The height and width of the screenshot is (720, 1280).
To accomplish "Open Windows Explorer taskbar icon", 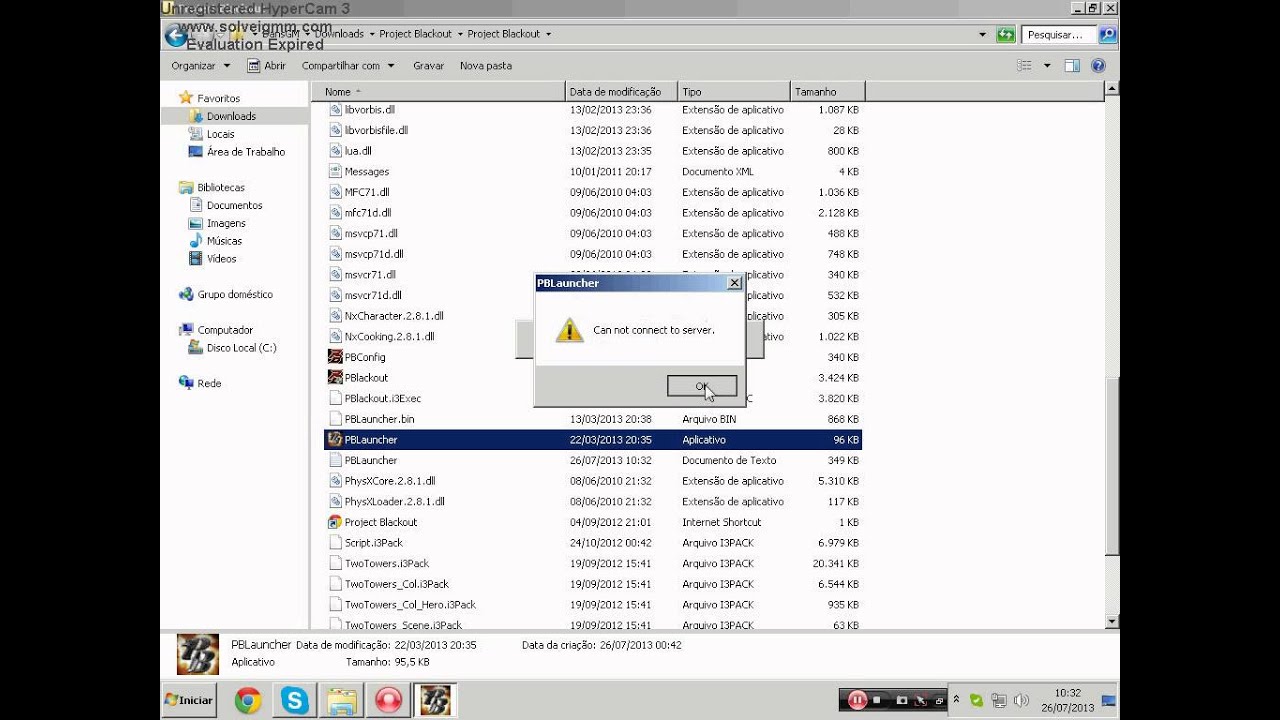I will [342, 700].
